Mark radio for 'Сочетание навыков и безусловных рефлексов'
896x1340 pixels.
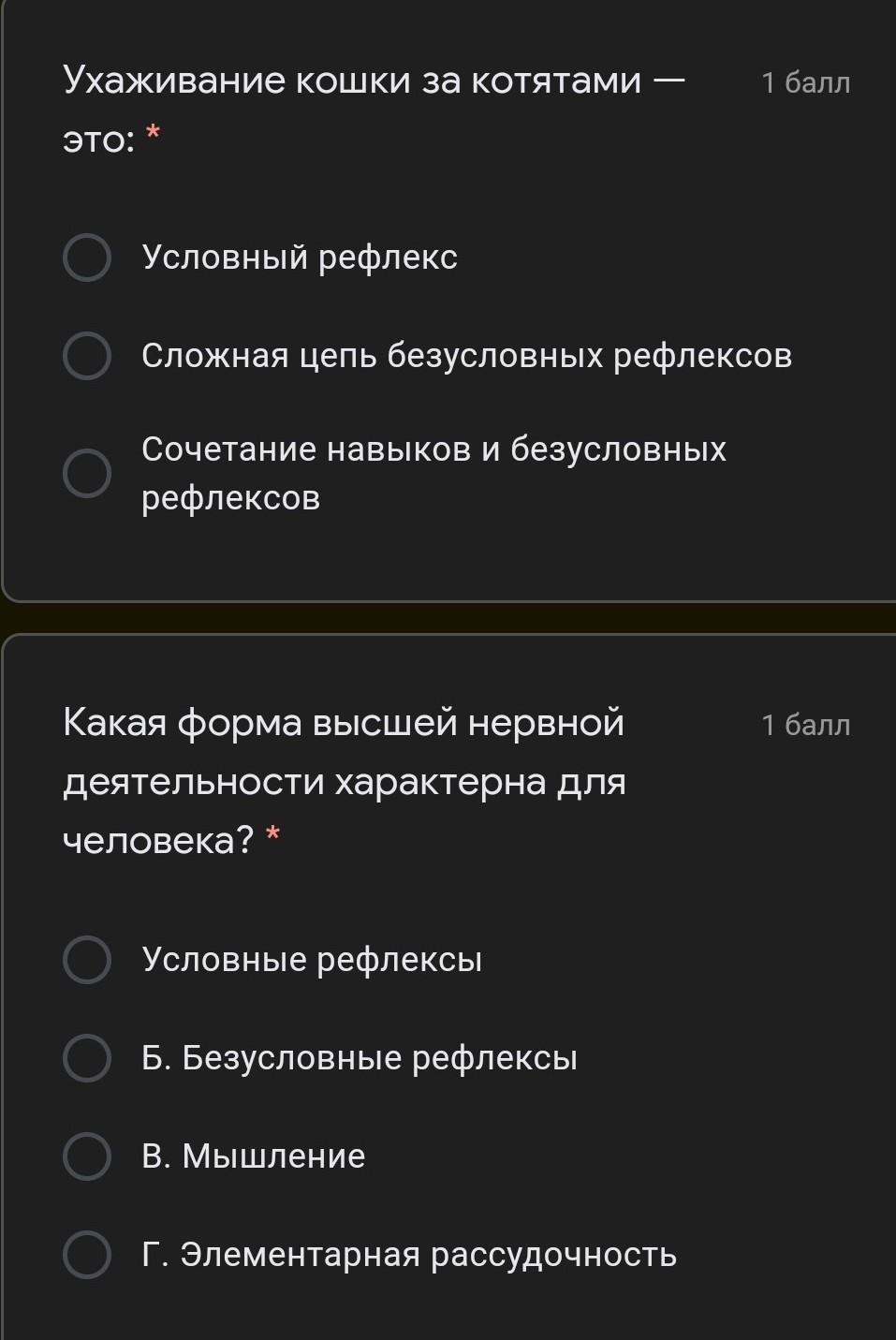pyautogui.click(x=87, y=474)
